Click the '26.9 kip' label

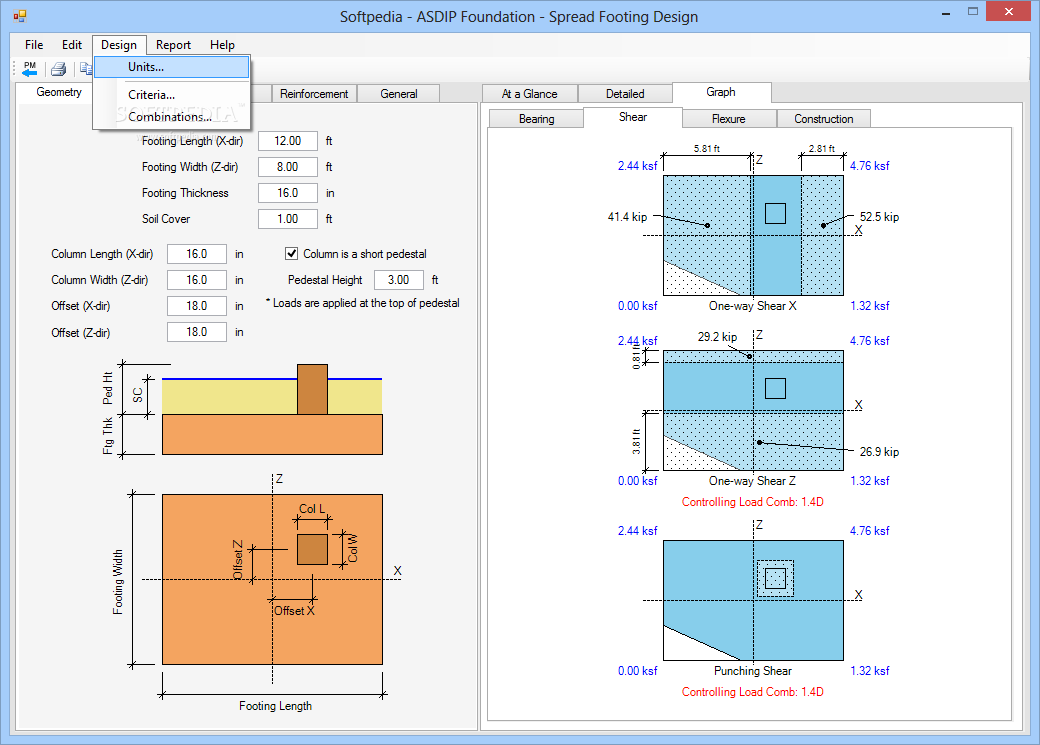[879, 452]
